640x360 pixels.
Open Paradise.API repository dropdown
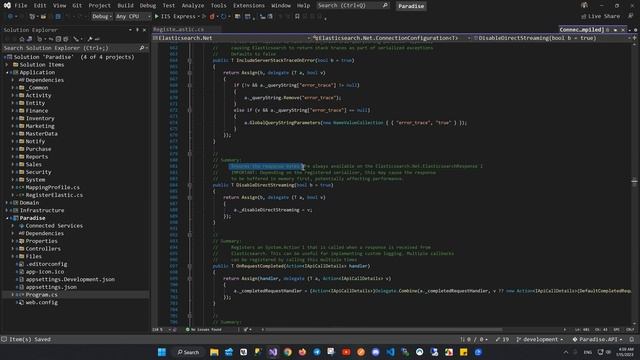(x=597, y=339)
